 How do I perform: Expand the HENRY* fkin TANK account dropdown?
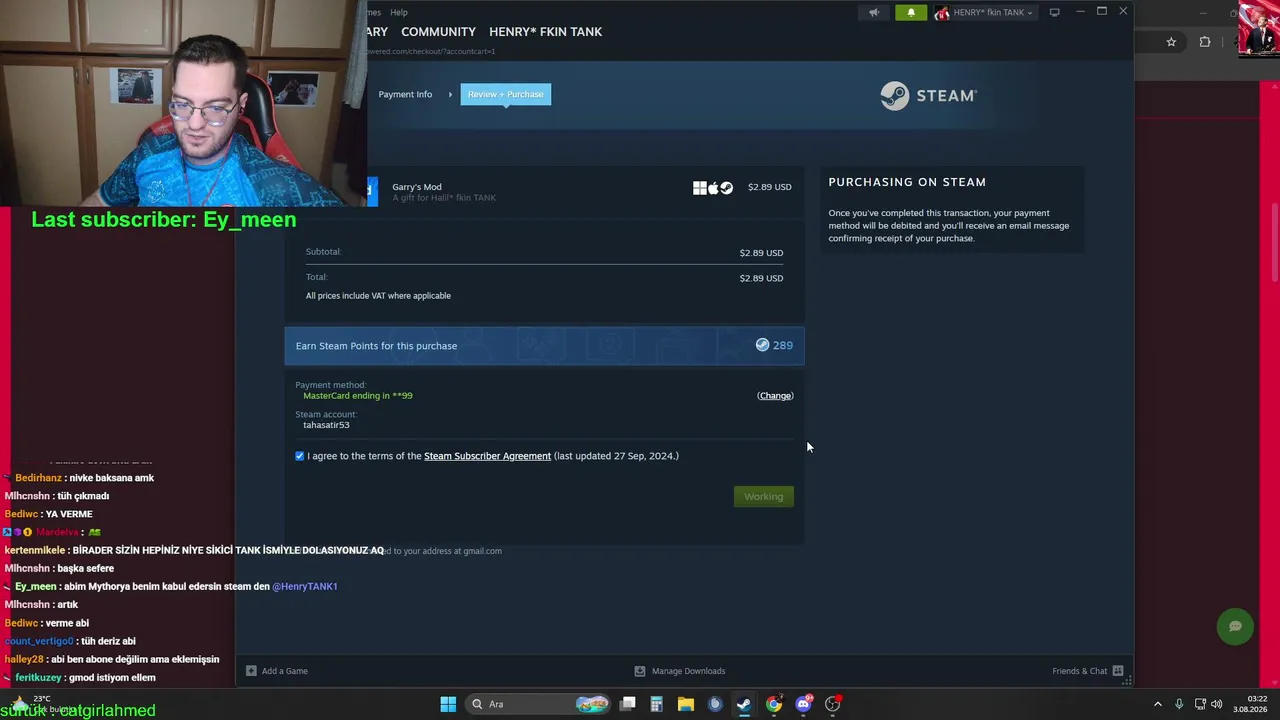pyautogui.click(x=991, y=12)
